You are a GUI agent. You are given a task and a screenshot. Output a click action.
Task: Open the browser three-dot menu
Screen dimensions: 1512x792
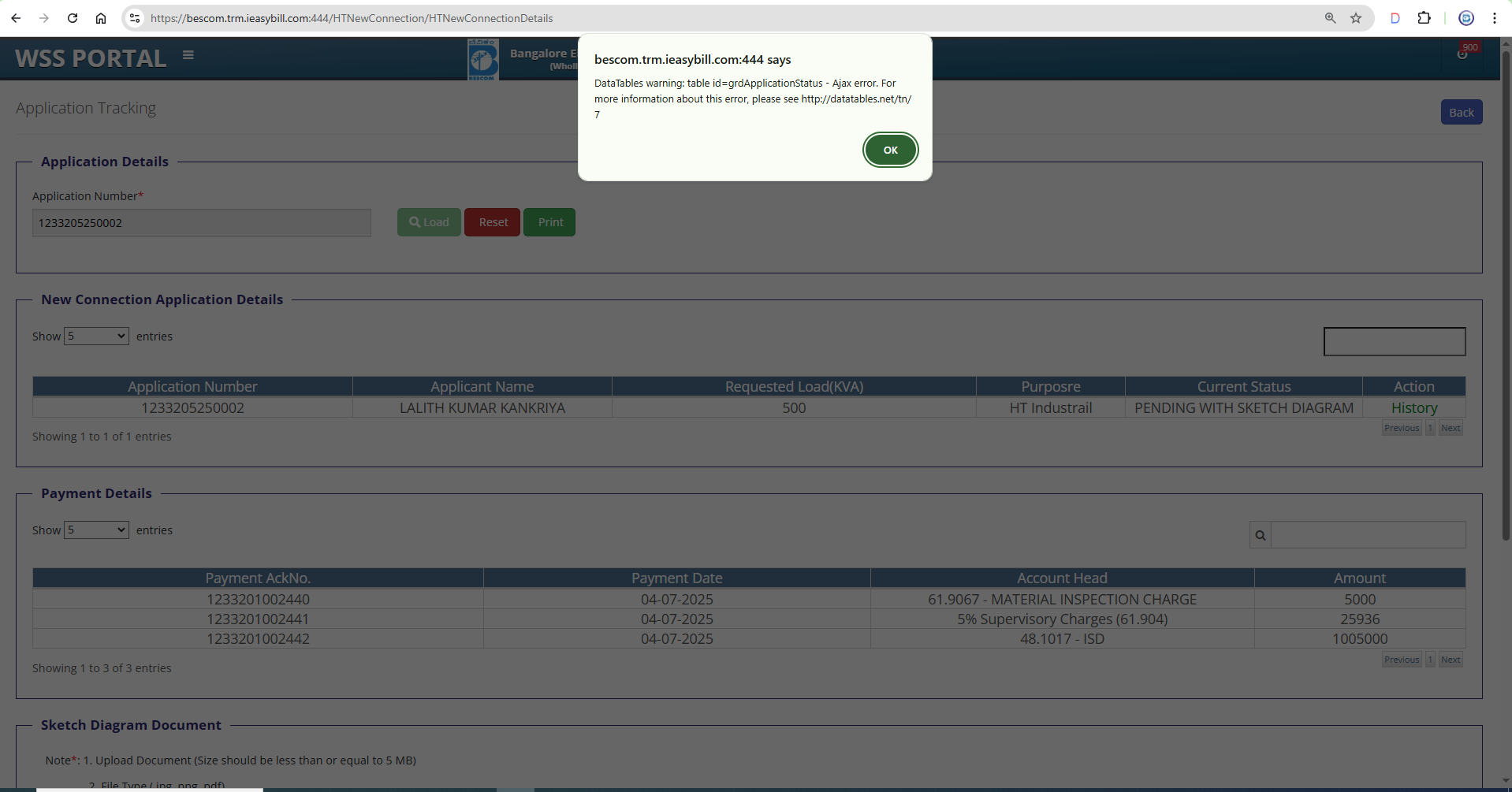[1495, 18]
